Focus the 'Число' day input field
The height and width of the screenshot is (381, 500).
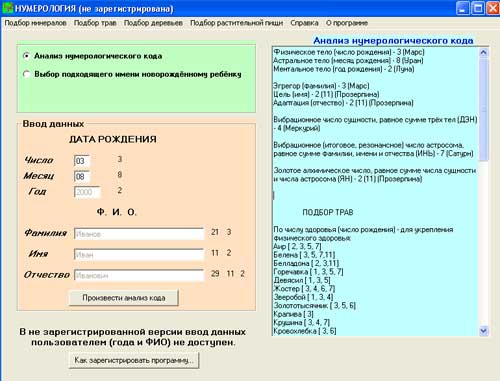pos(82,161)
